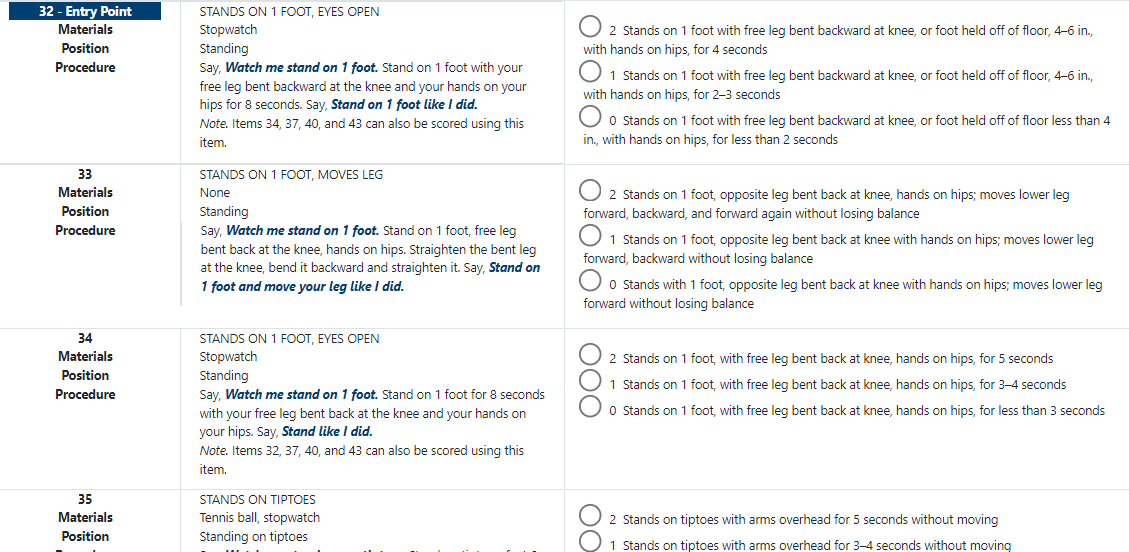This screenshot has width=1129, height=552.
Task: Select score 2 for item 32
Action: (x=591, y=28)
